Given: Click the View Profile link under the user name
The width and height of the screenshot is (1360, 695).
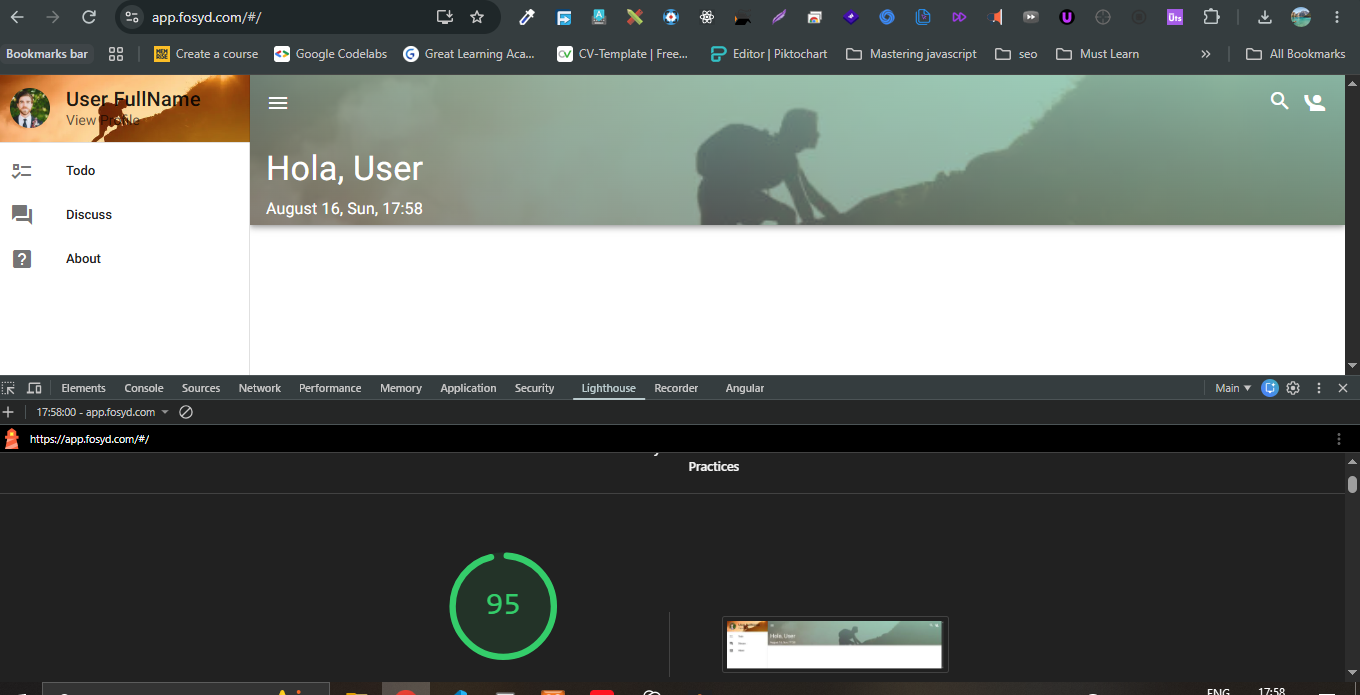Looking at the screenshot, I should click(103, 120).
